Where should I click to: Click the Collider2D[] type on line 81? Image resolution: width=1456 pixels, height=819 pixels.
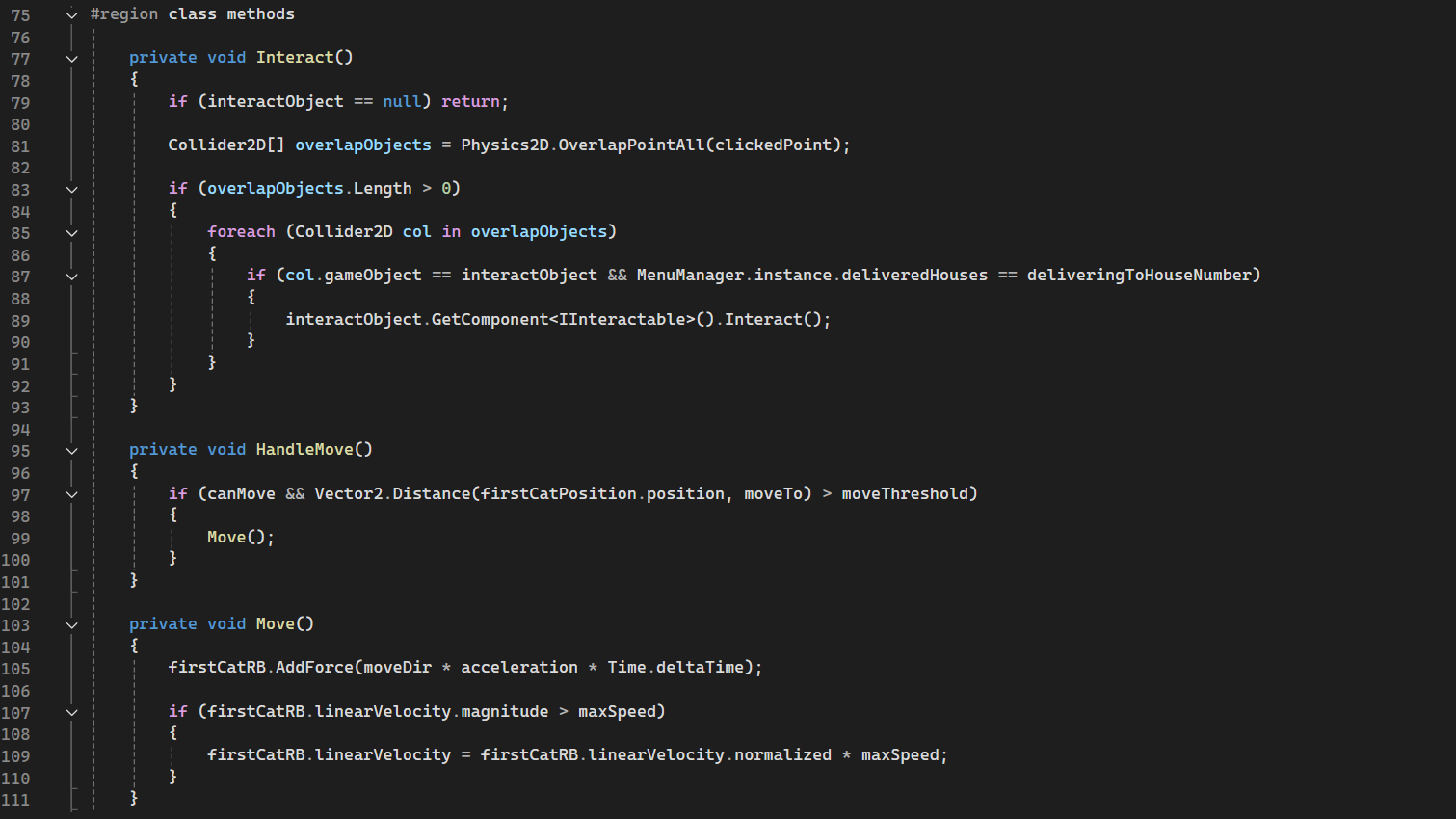226,145
